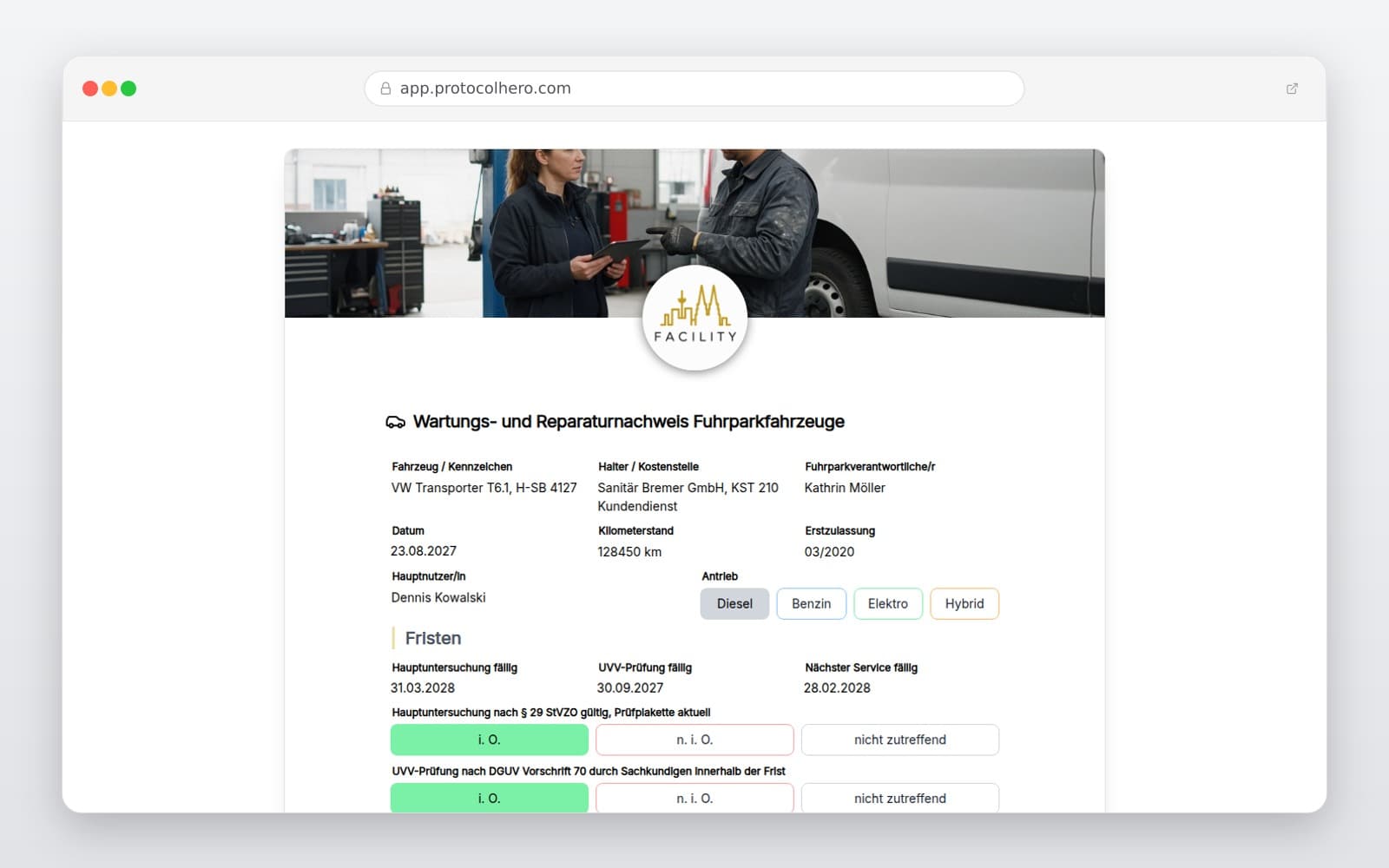This screenshot has width=1389, height=868.
Task: Select Diesel as Antrieb
Action: coord(734,604)
